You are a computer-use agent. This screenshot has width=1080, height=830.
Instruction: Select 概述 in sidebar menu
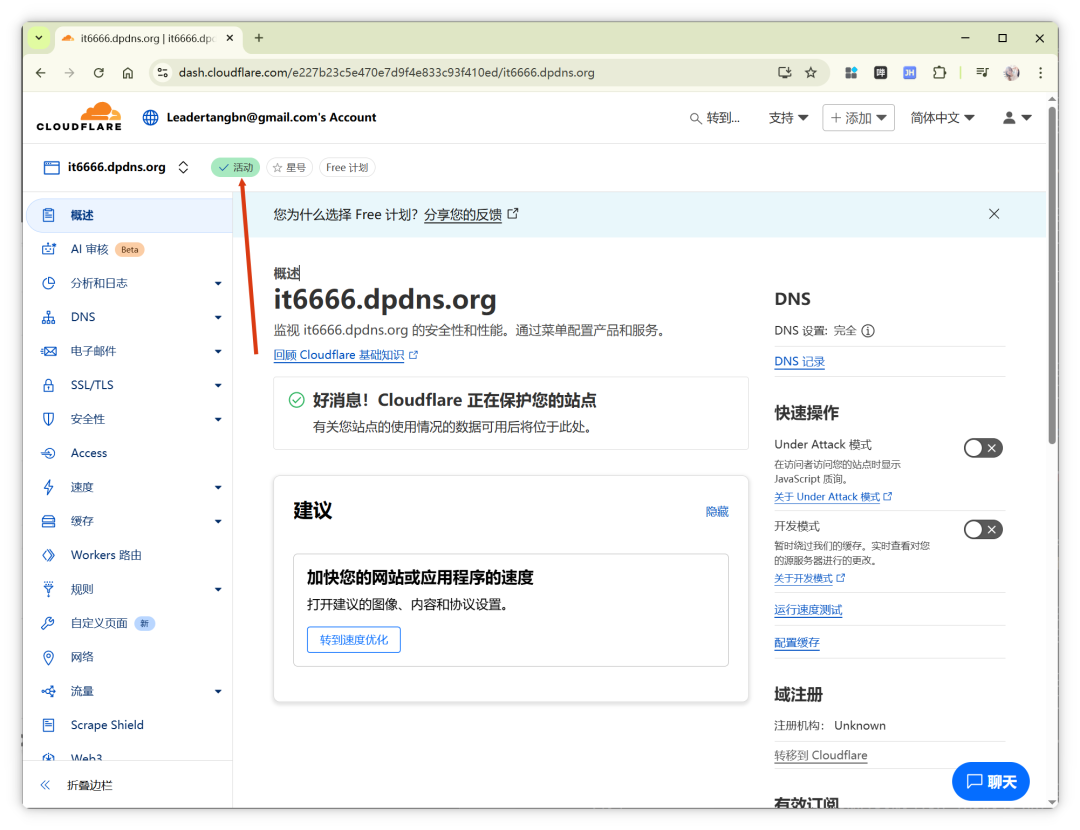[x=129, y=215]
